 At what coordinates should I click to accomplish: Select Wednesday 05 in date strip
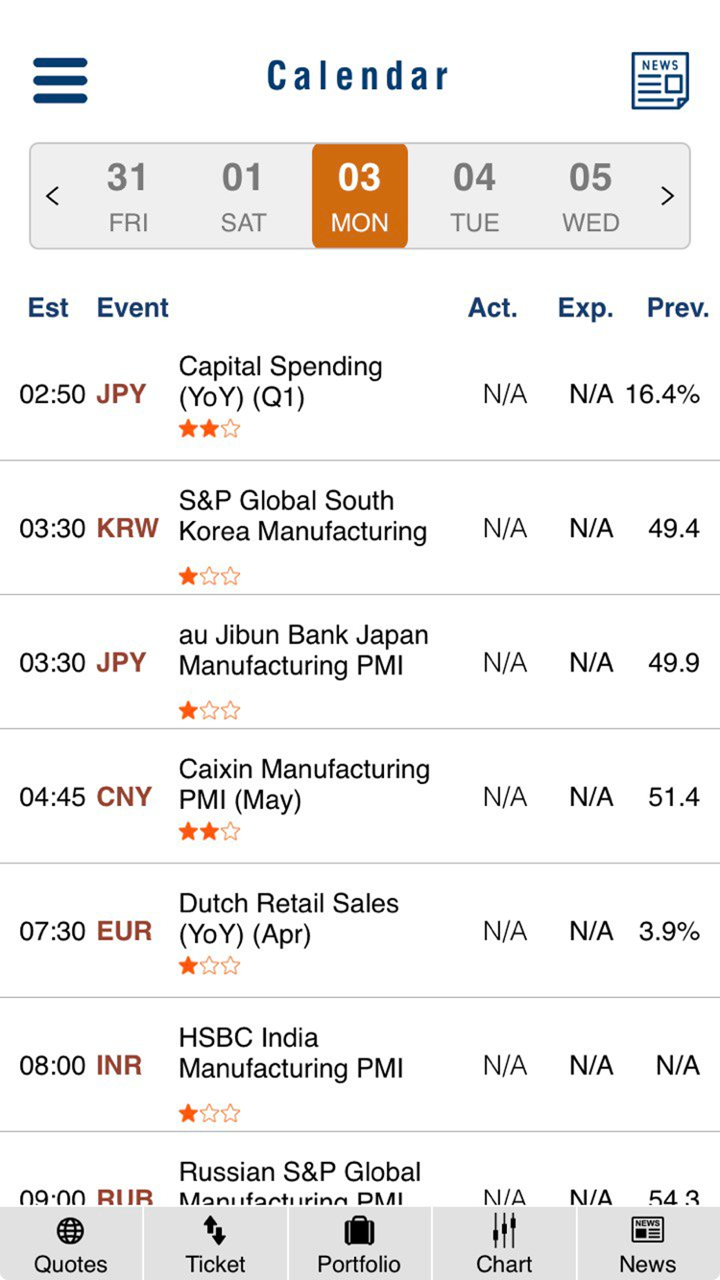point(590,196)
